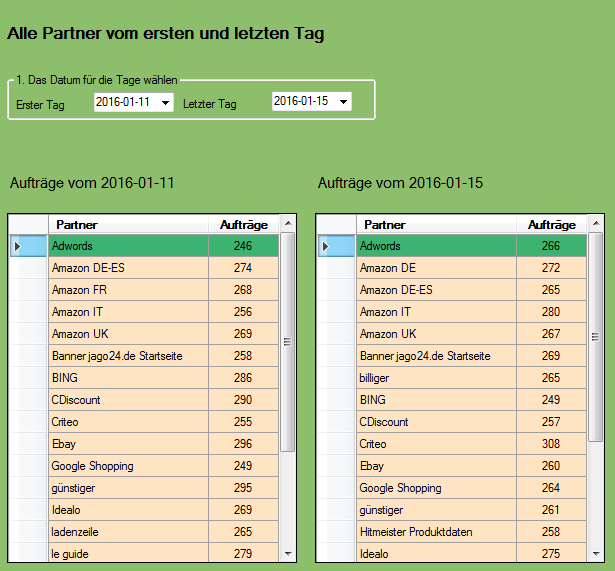Sort right table by Partner column header
Viewport: 615px width, 571px height.
(436, 225)
